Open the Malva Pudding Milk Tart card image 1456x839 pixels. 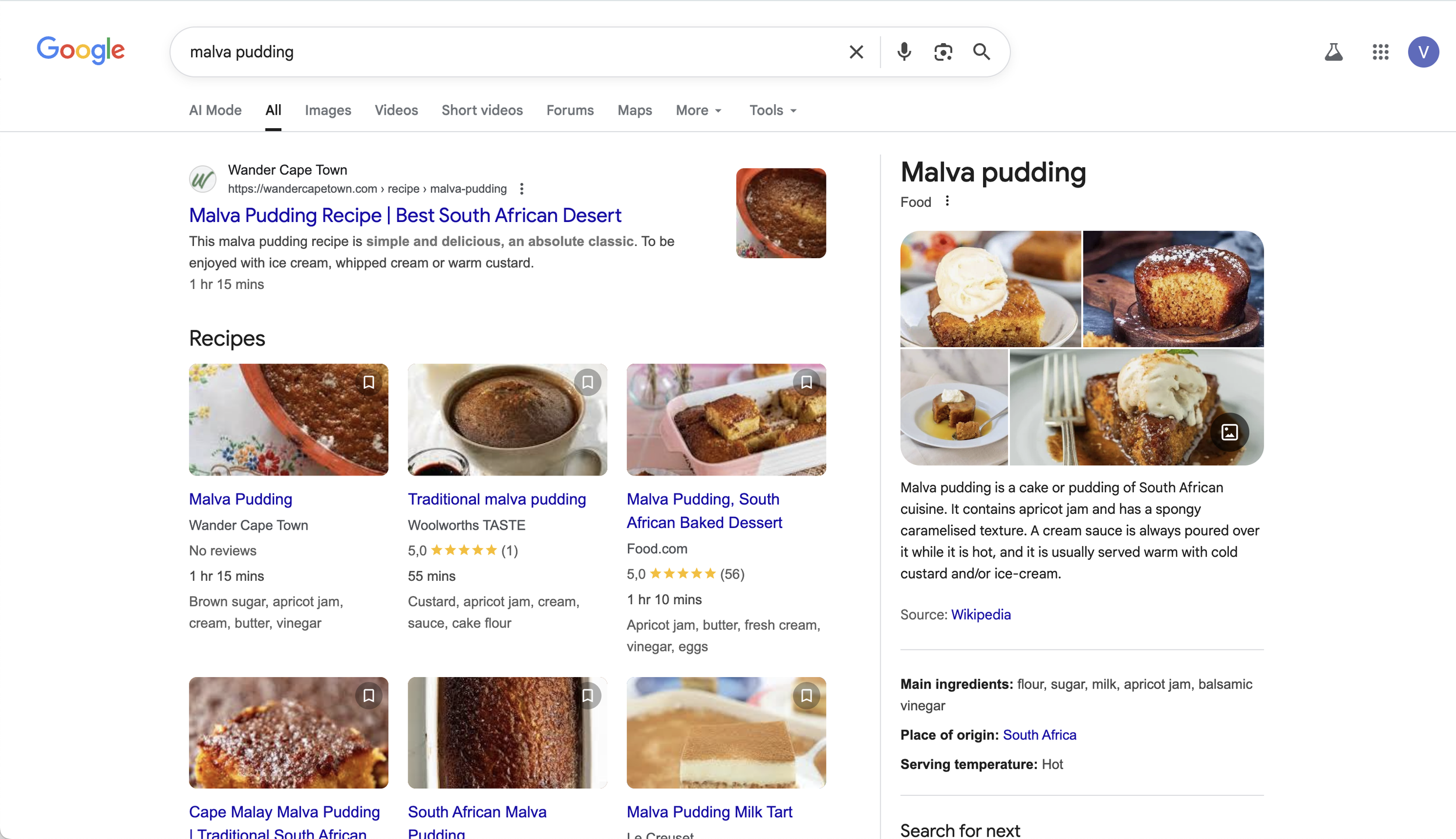[726, 732]
